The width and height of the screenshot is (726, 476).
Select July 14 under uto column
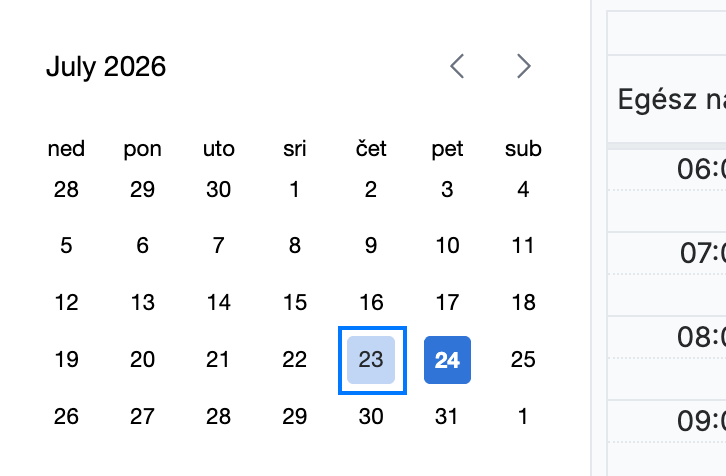click(219, 302)
